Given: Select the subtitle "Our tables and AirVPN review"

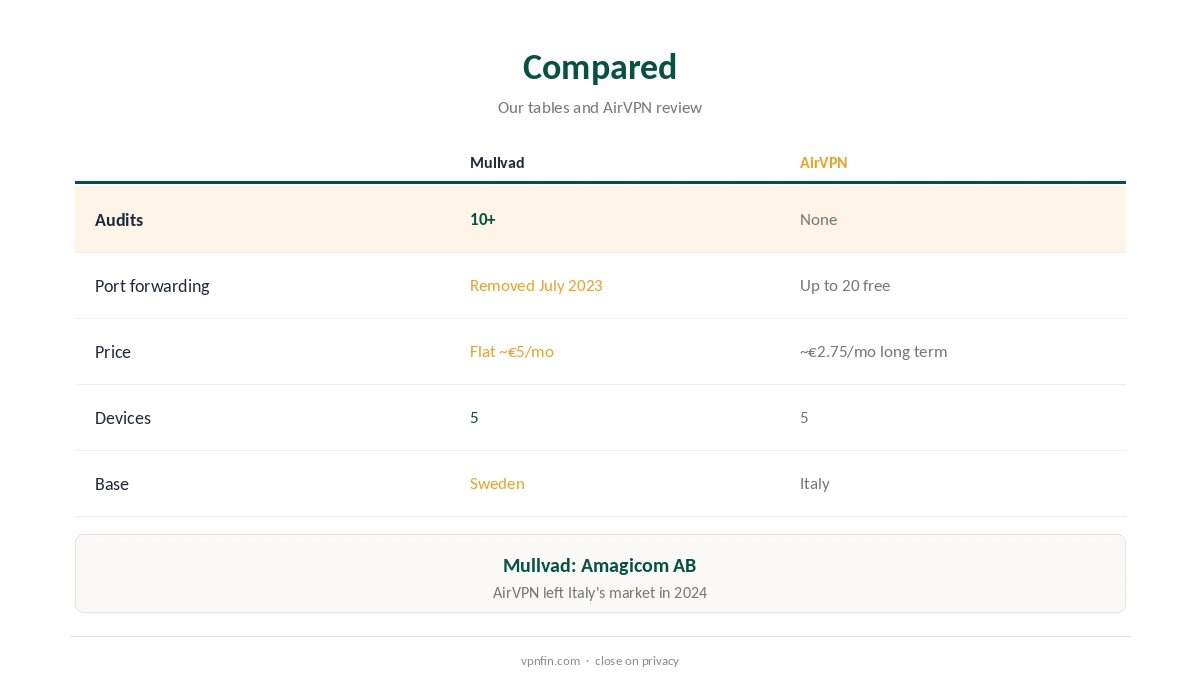Looking at the screenshot, I should click(x=600, y=107).
